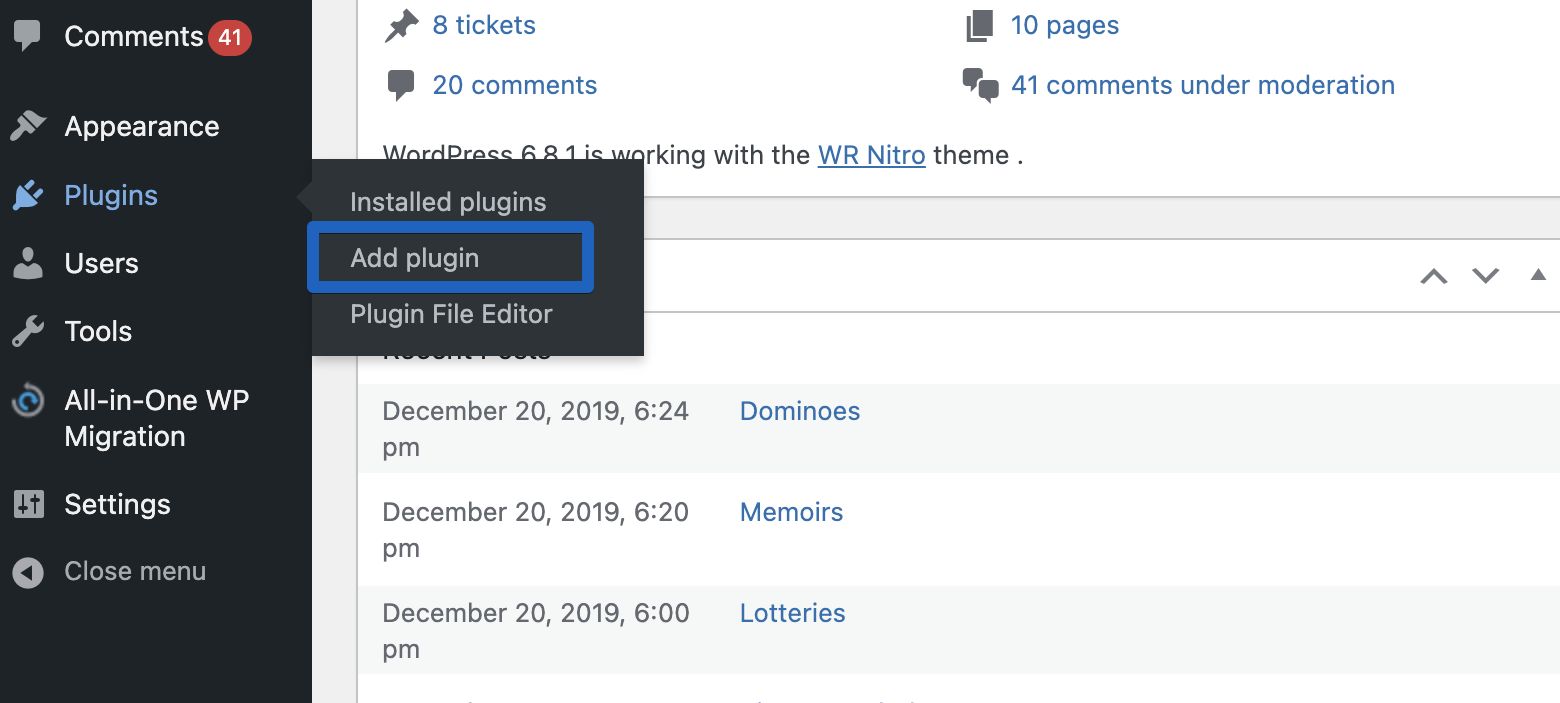Open the 10 pages link
Screen dimensions: 1560x703
[1064, 25]
